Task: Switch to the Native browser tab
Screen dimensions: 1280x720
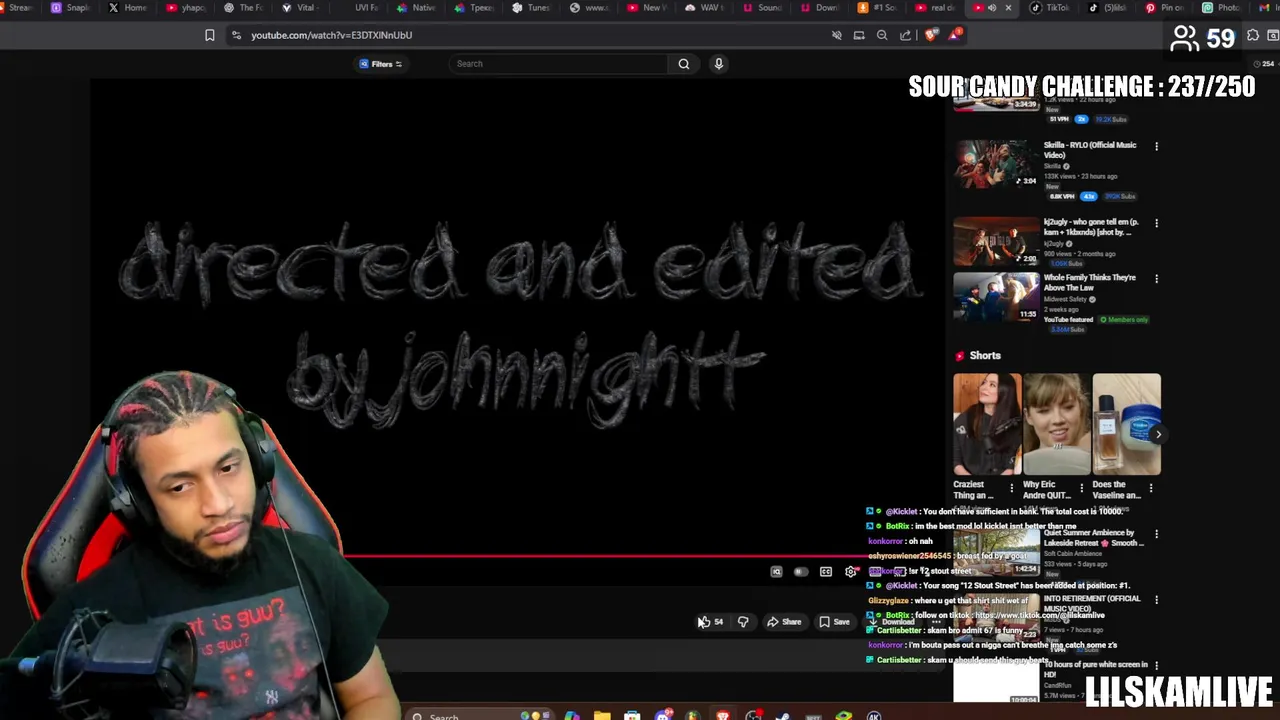Action: coord(416,8)
